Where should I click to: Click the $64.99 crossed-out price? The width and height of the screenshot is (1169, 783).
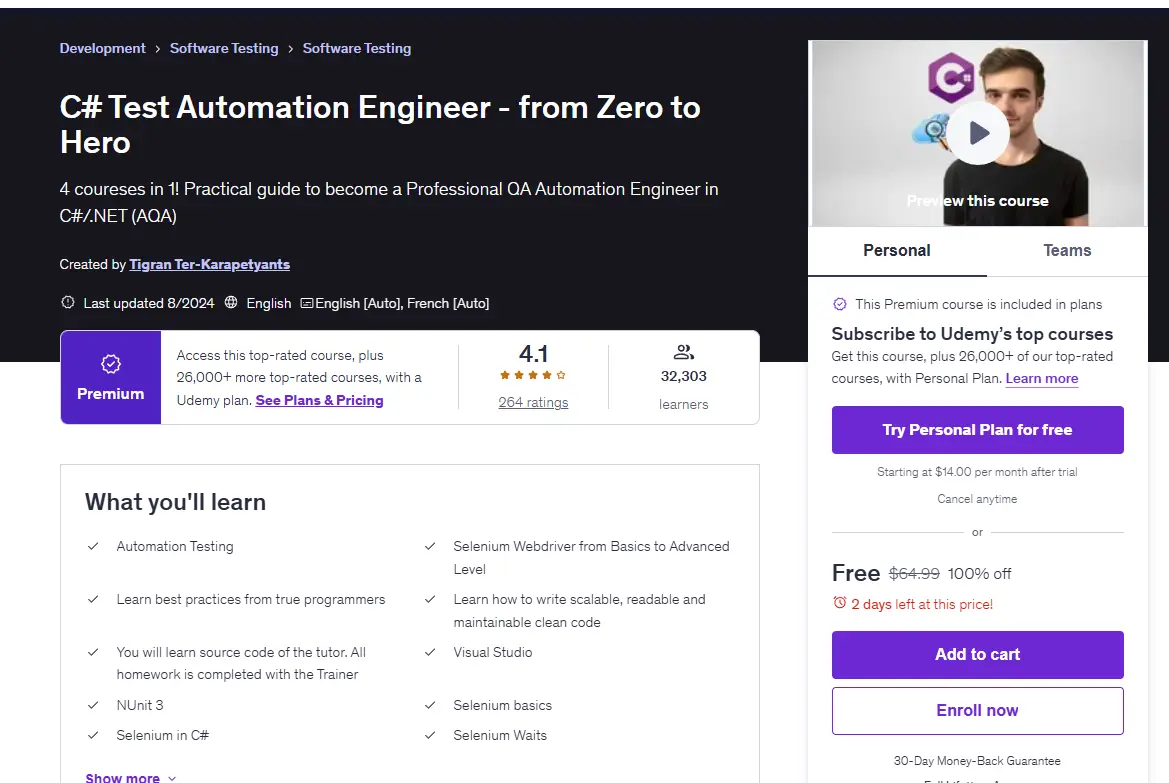[914, 573]
